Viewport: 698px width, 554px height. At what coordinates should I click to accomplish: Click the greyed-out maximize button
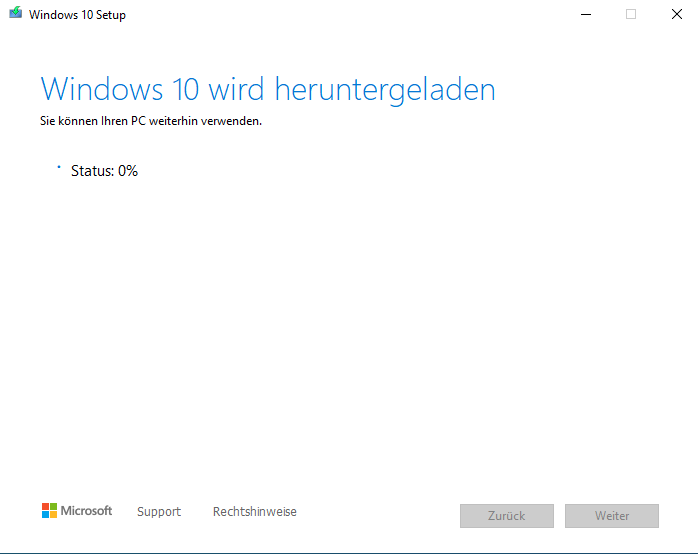pyautogui.click(x=631, y=14)
